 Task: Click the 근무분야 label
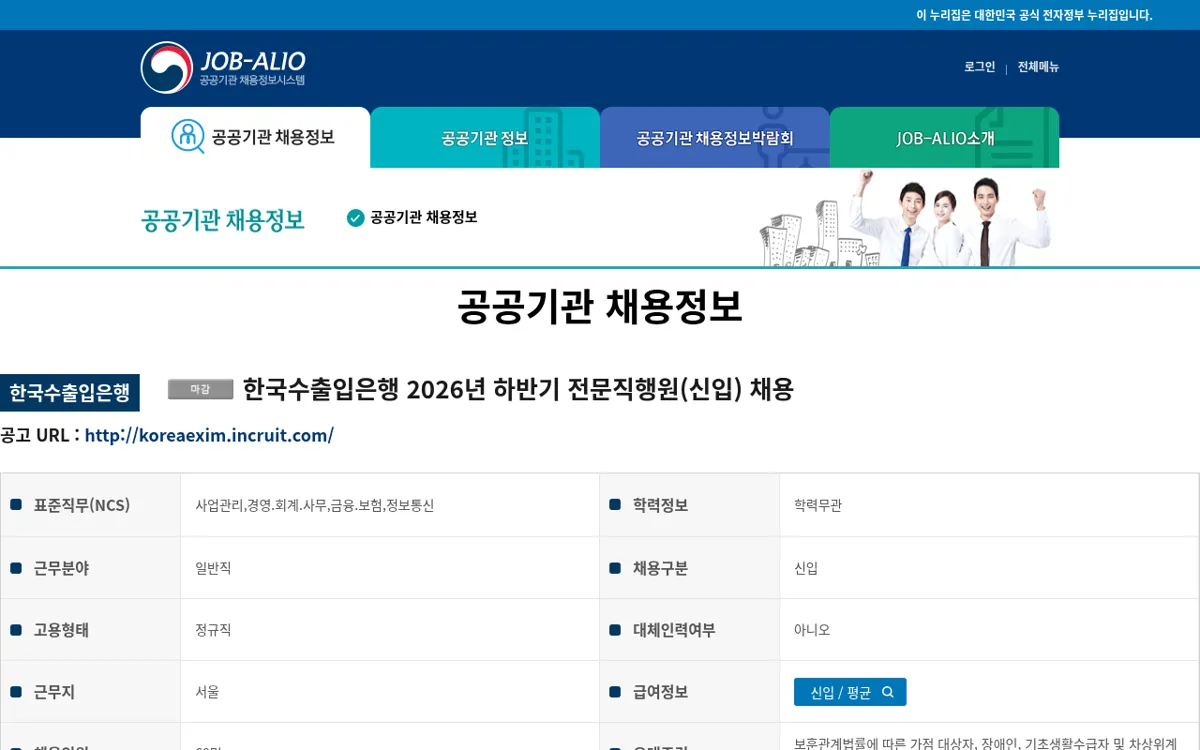coord(61,568)
